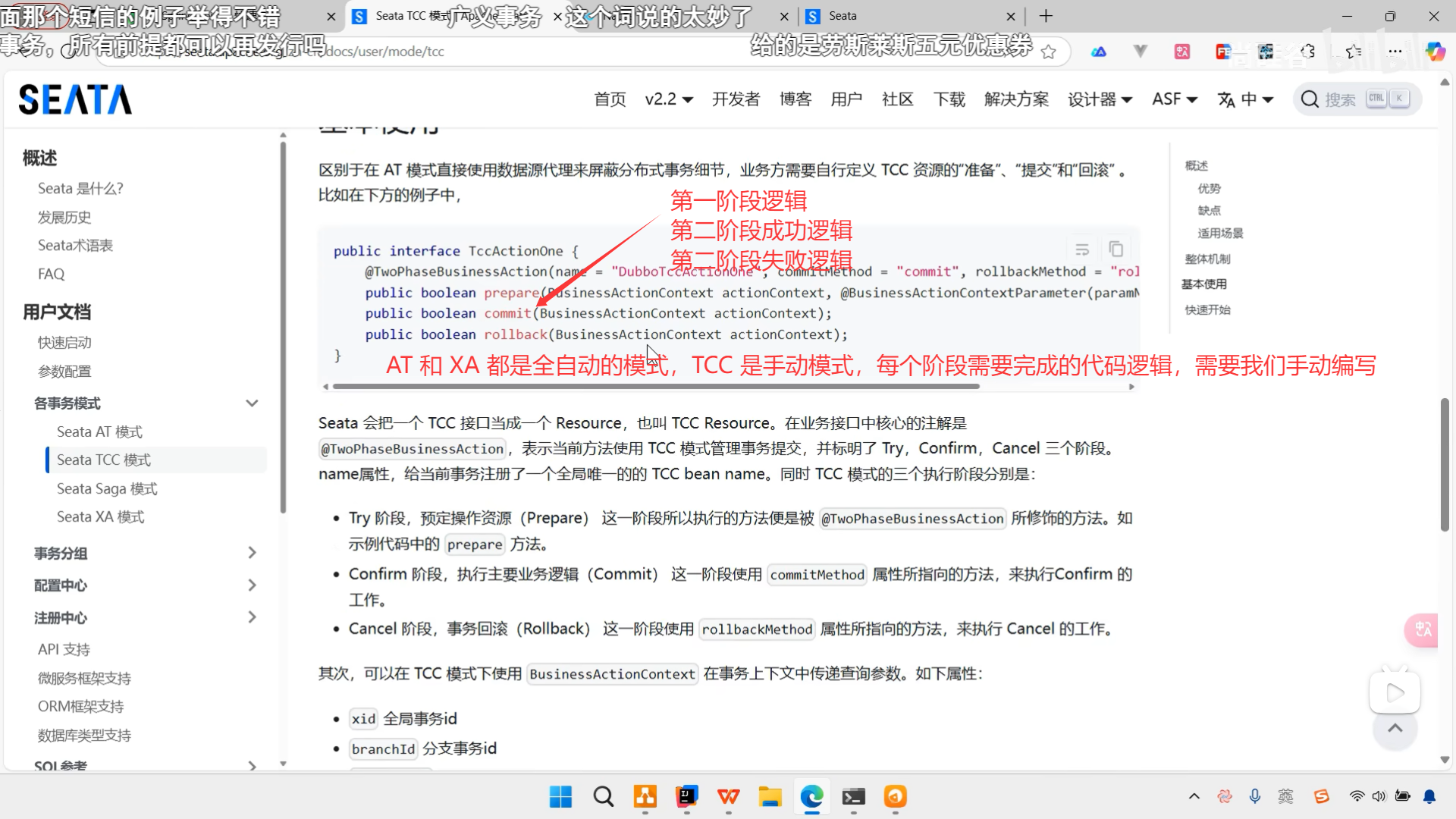1456x819 pixels.
Task: Collapse the 各事务模式 sidebar section
Action: click(253, 403)
